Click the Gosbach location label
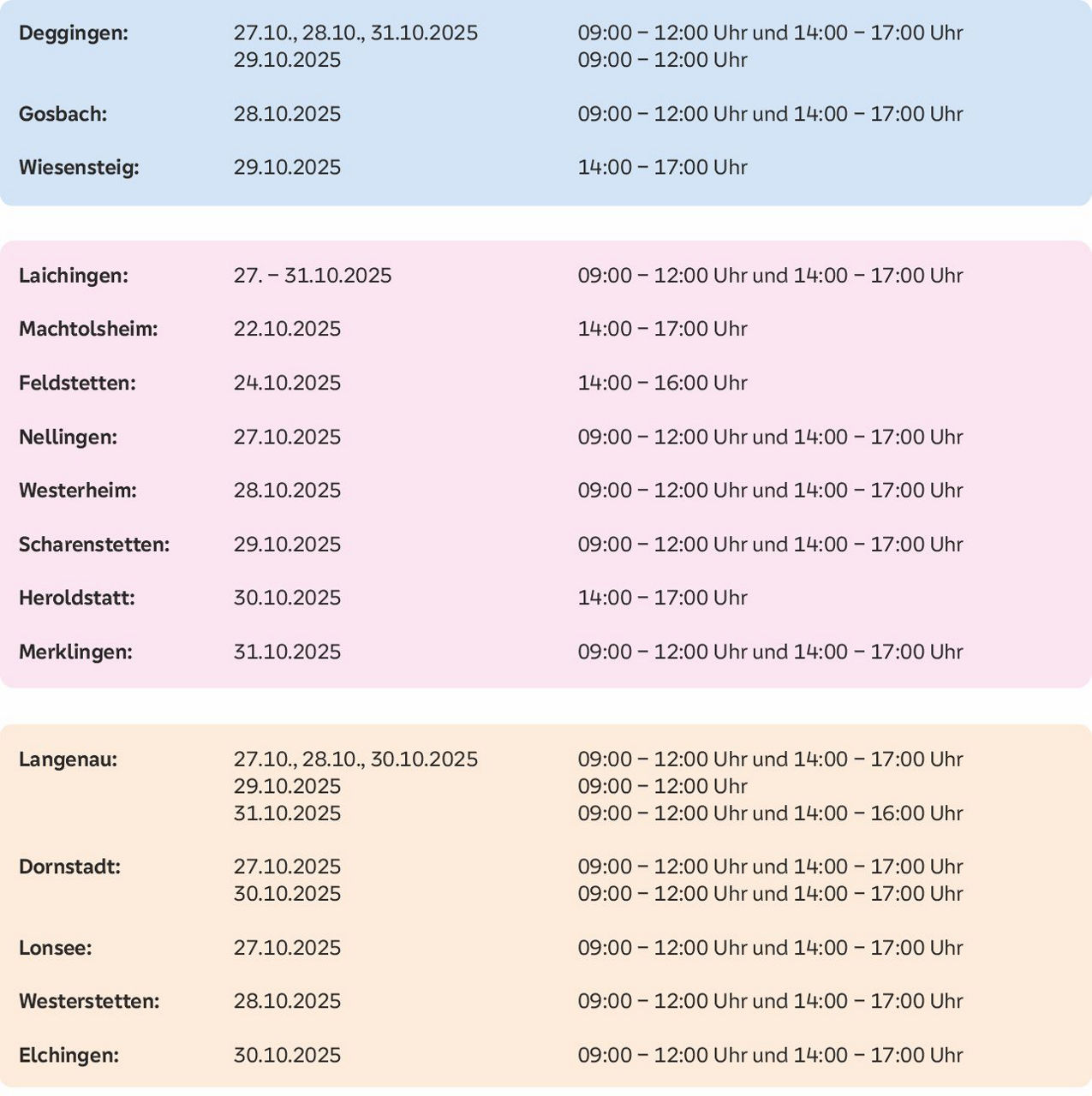The image size is (1092, 1096). pos(63,114)
